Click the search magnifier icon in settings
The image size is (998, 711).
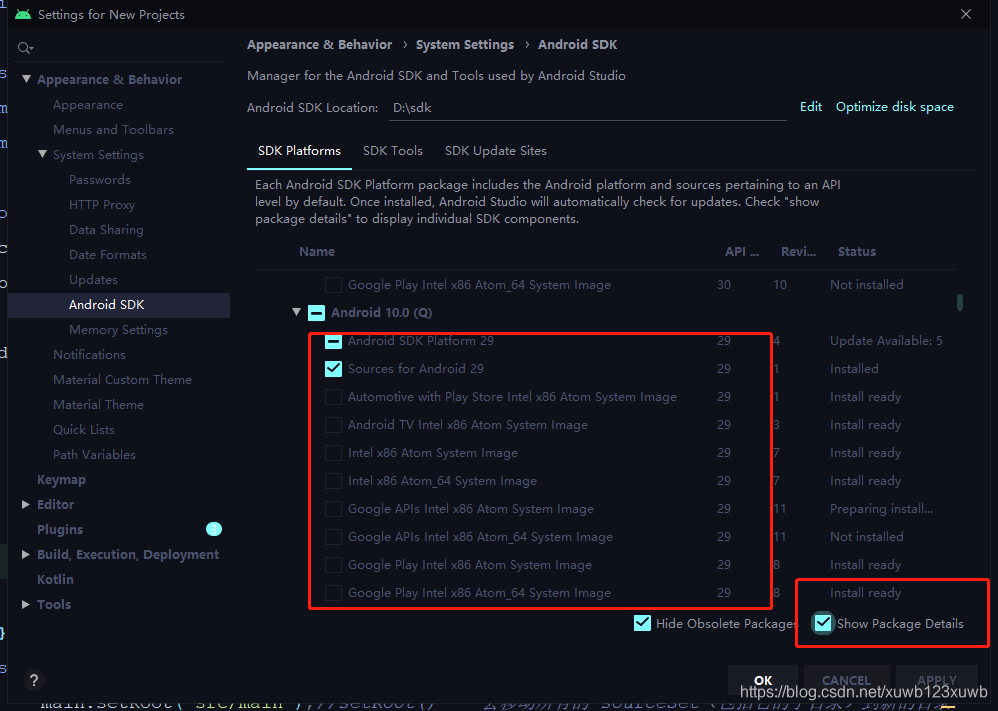[x=25, y=48]
